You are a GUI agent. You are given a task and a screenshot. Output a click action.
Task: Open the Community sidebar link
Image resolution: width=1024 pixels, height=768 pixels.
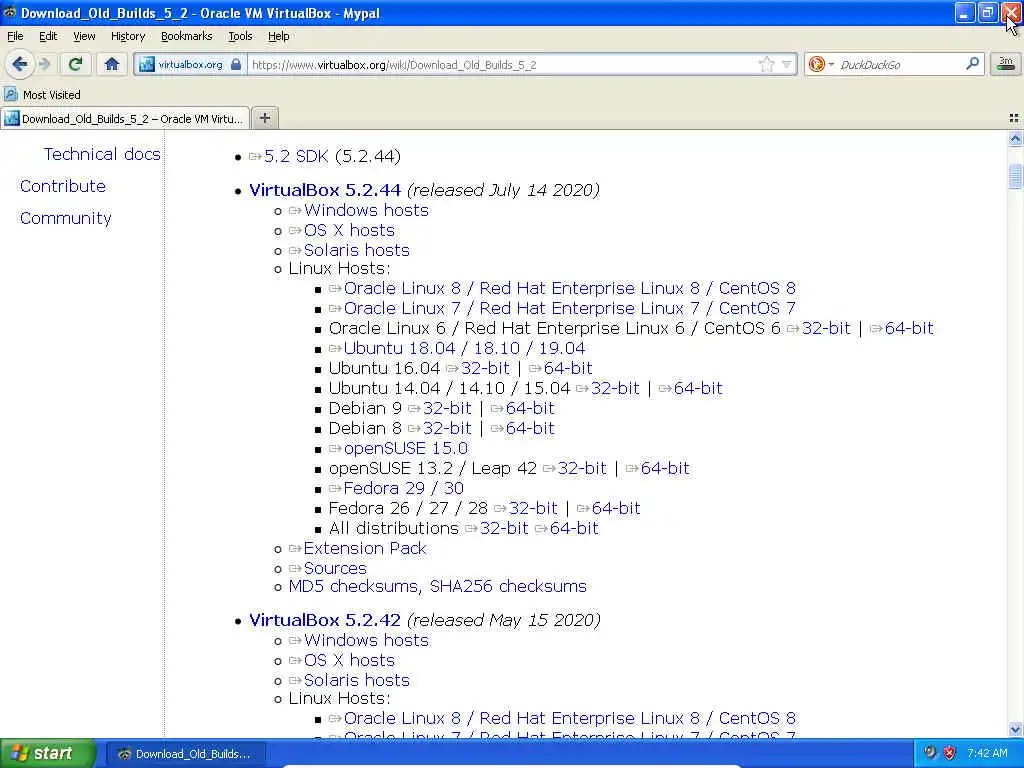coord(65,218)
